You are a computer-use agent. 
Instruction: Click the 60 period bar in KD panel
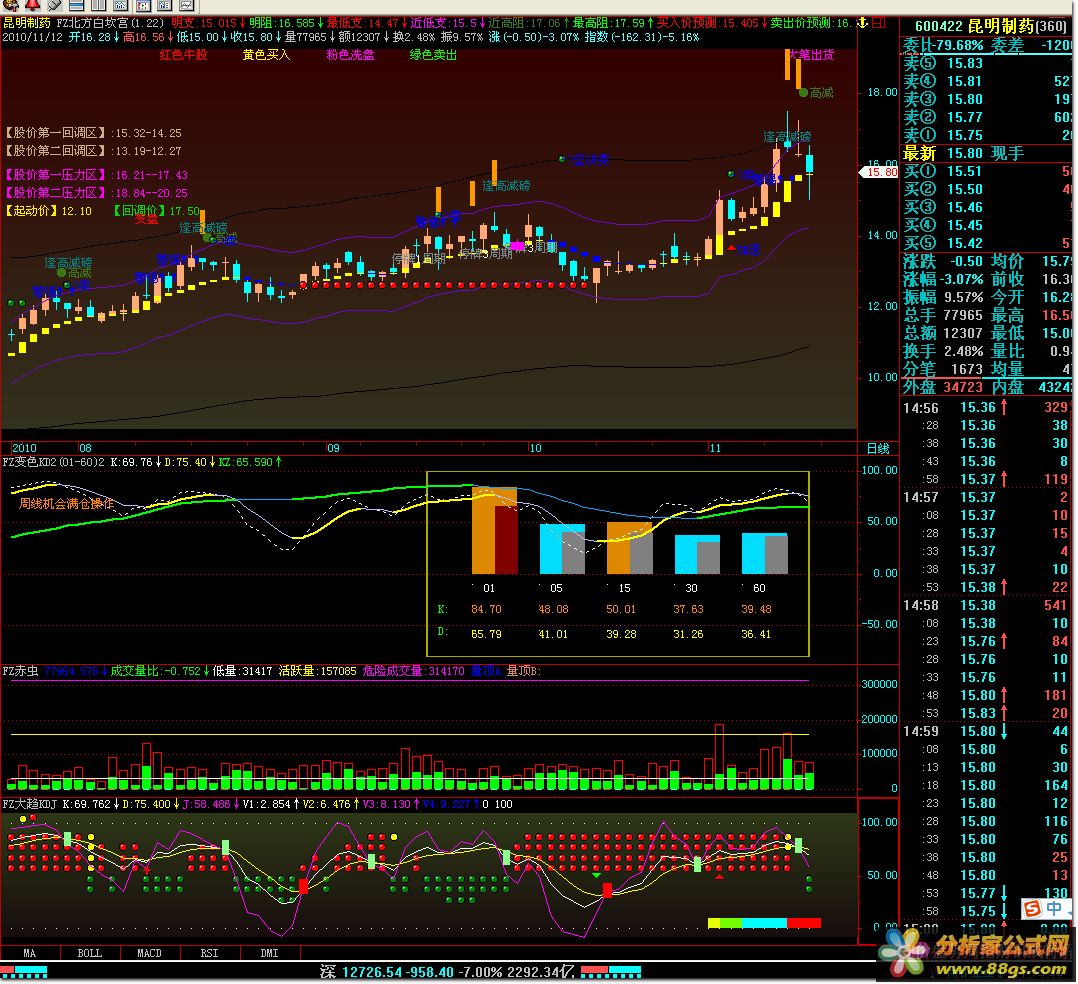click(764, 554)
